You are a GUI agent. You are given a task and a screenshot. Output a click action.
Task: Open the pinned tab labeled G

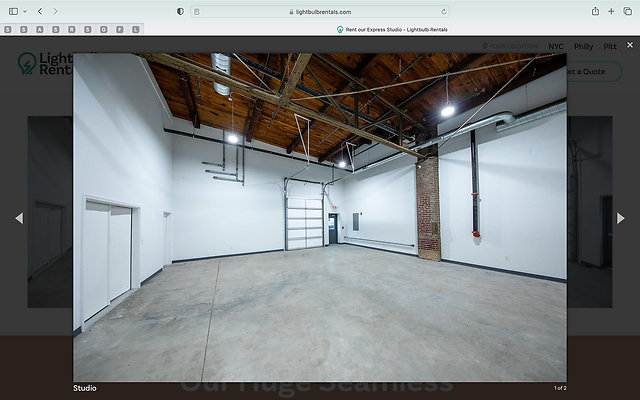click(x=104, y=29)
